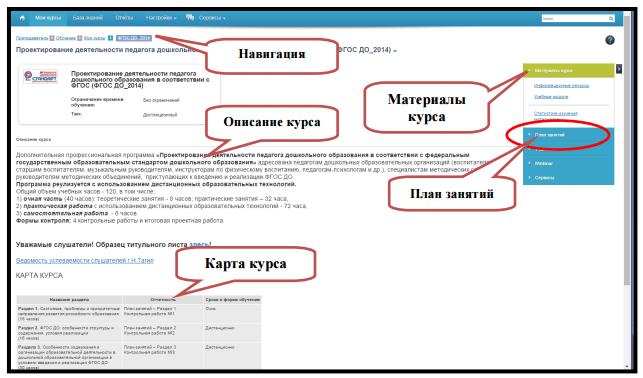Expand the Сервисы section in the right sidebar
The height and width of the screenshot is (378, 643).
pos(568,178)
